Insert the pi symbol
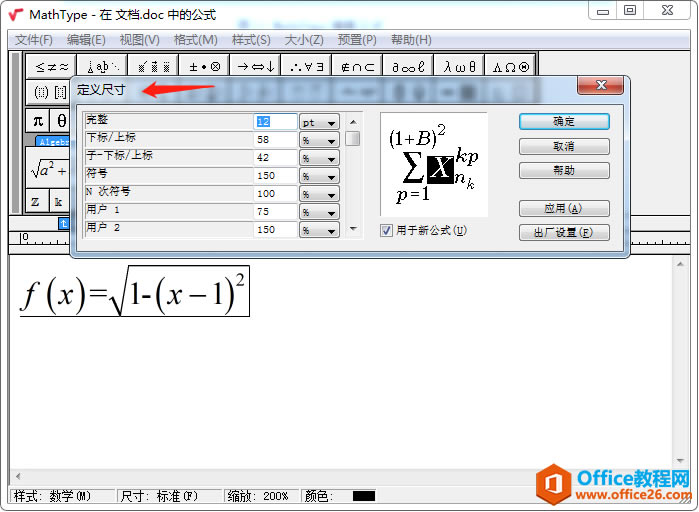699x512 pixels. [38, 120]
